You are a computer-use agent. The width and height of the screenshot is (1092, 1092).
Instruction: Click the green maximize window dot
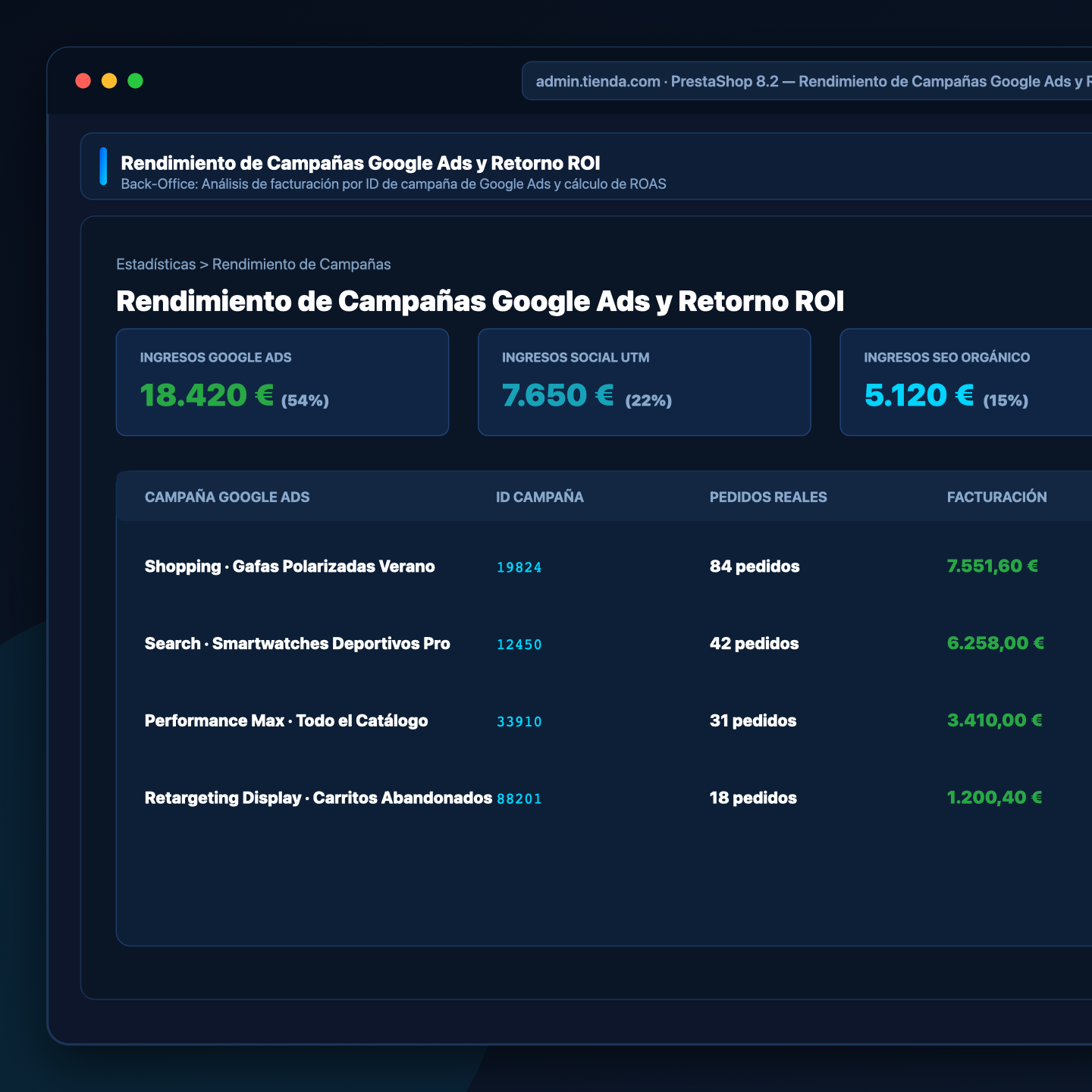click(135, 80)
